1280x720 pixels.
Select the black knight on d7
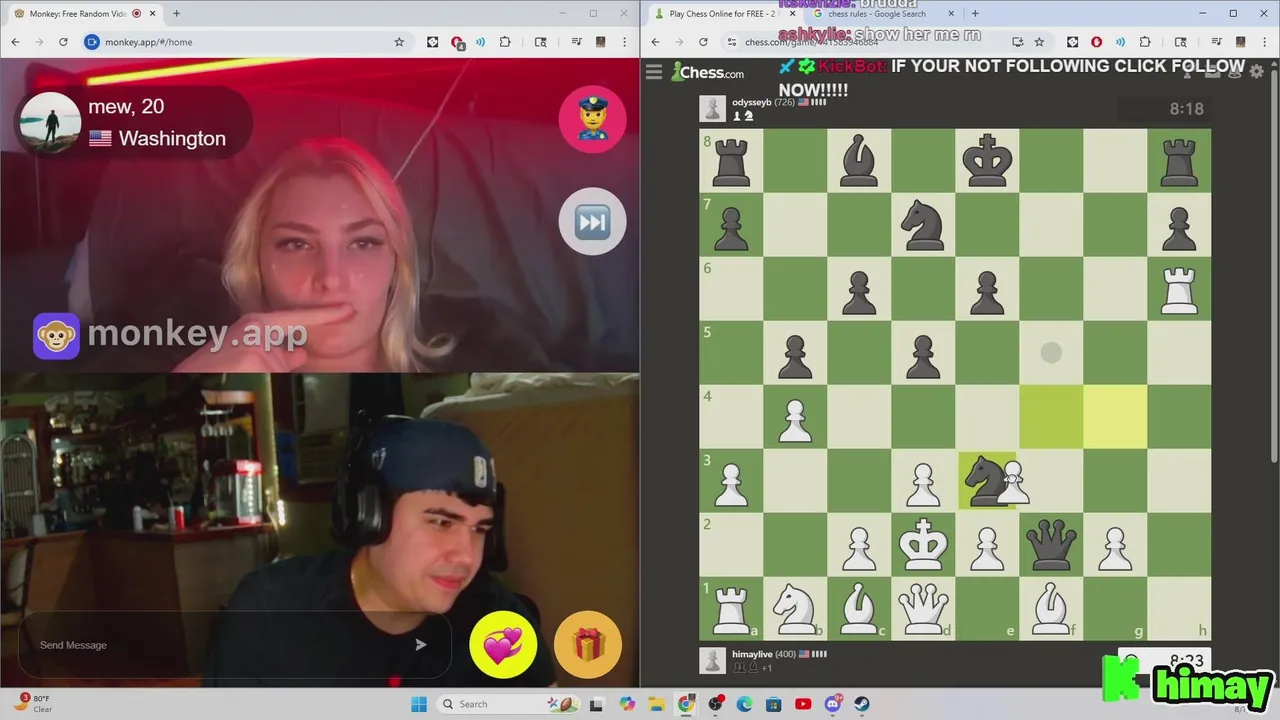(923, 224)
